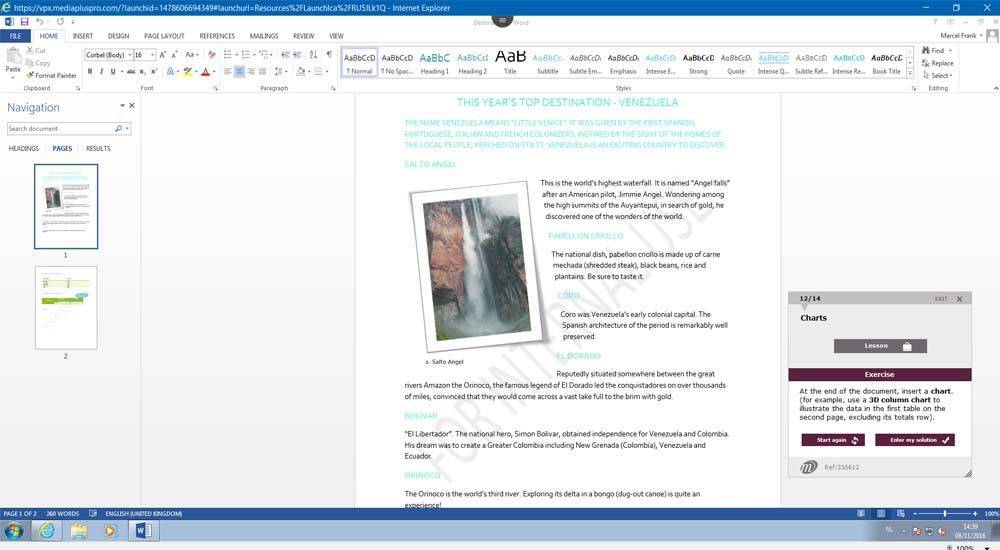This screenshot has width=1000, height=550.
Task: Expand the font size dropdown
Action: 152,55
